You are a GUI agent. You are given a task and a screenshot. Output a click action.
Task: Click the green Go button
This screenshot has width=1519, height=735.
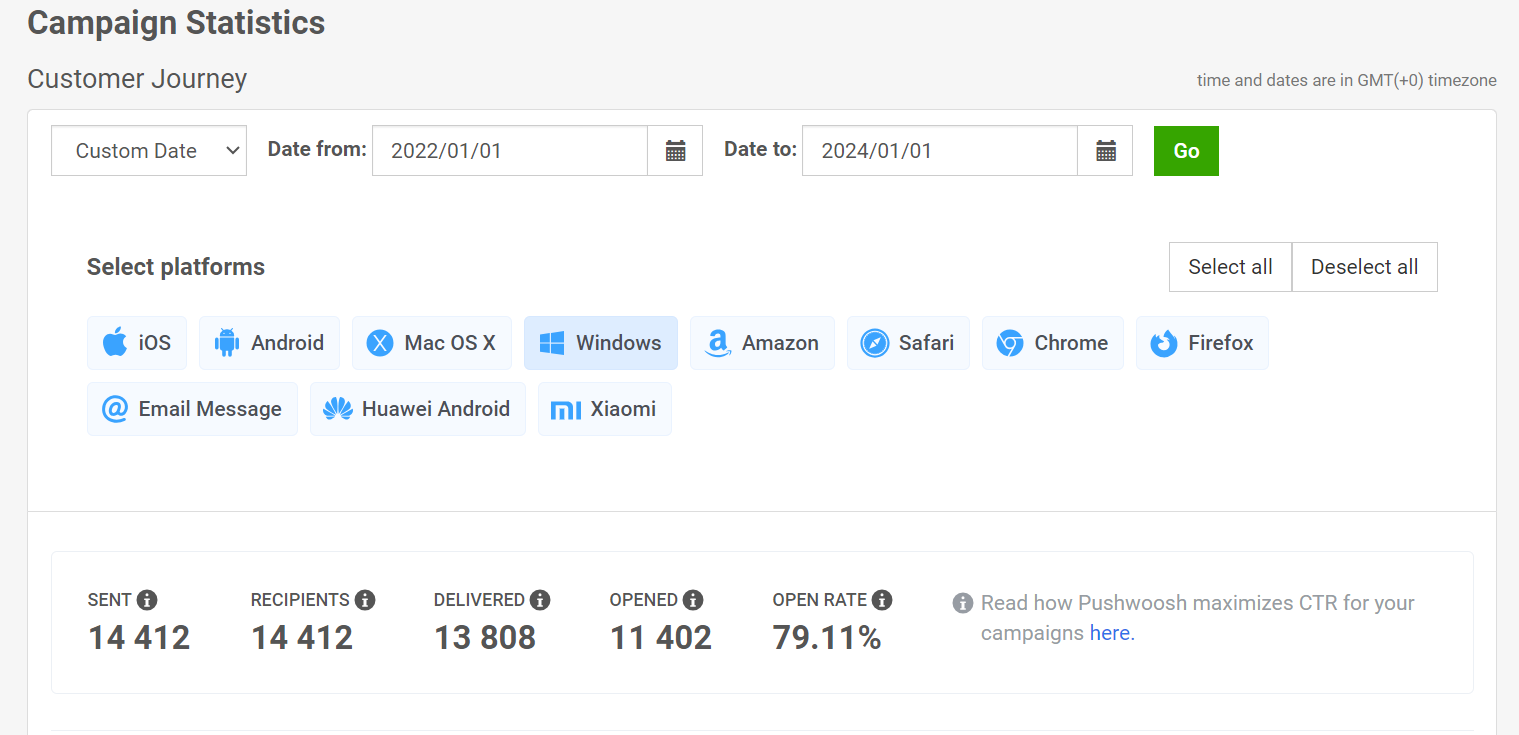(x=1186, y=150)
